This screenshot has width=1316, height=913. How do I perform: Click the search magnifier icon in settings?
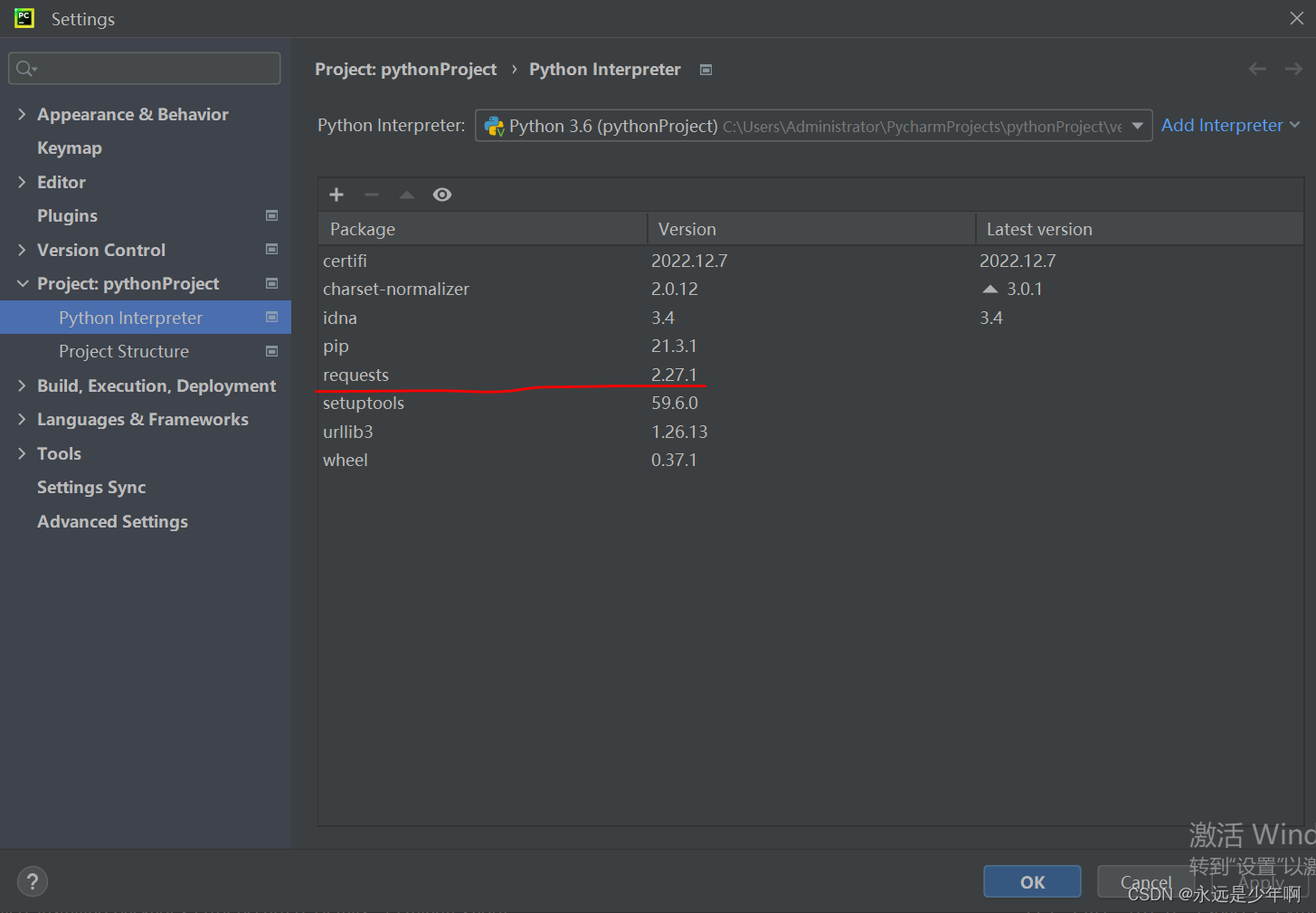(x=25, y=69)
